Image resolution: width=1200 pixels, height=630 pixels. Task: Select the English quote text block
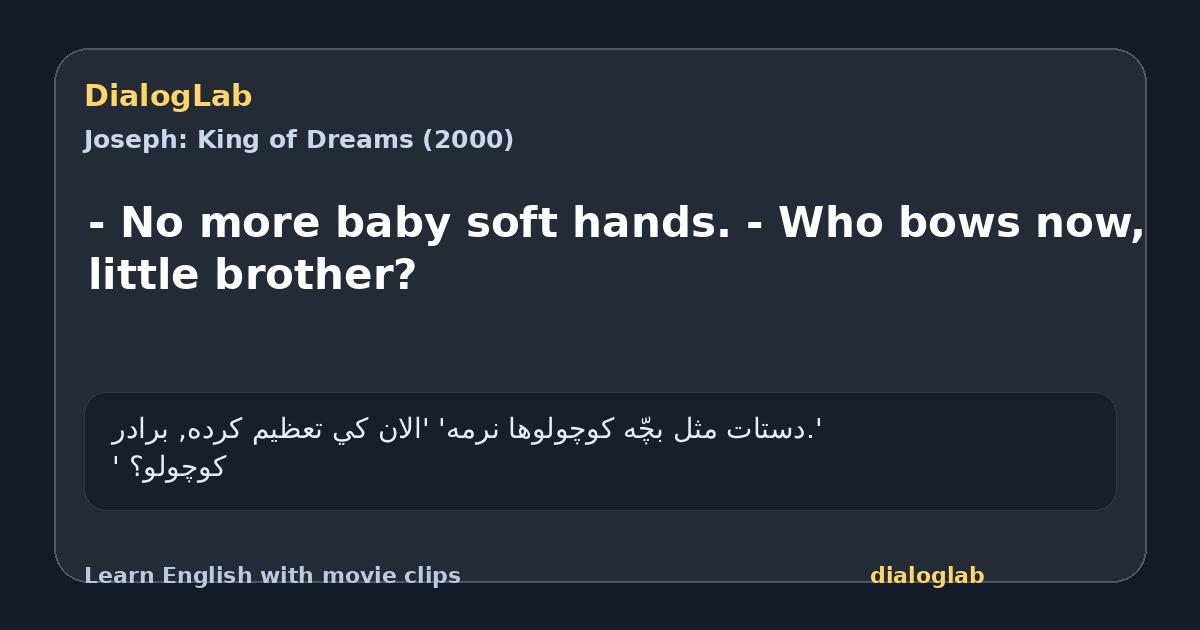coord(616,249)
